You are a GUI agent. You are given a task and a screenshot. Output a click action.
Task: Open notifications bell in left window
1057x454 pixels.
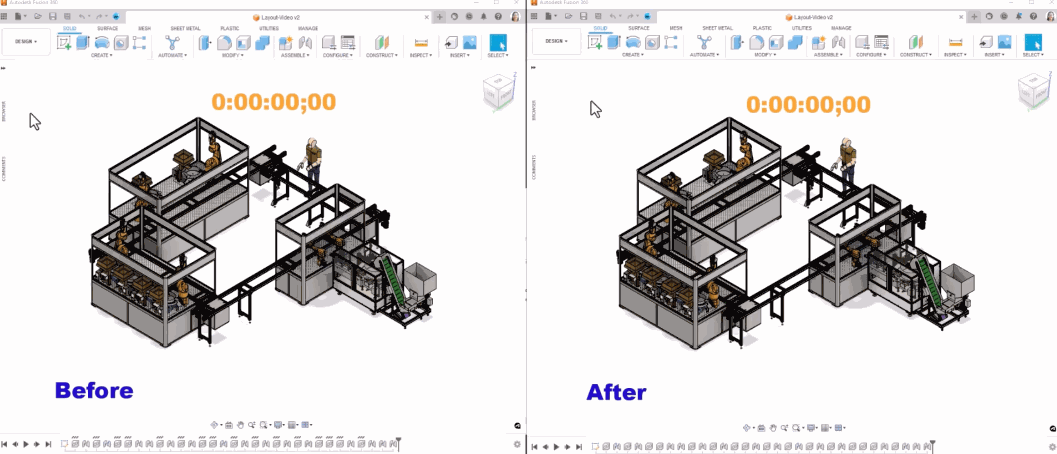click(x=483, y=16)
